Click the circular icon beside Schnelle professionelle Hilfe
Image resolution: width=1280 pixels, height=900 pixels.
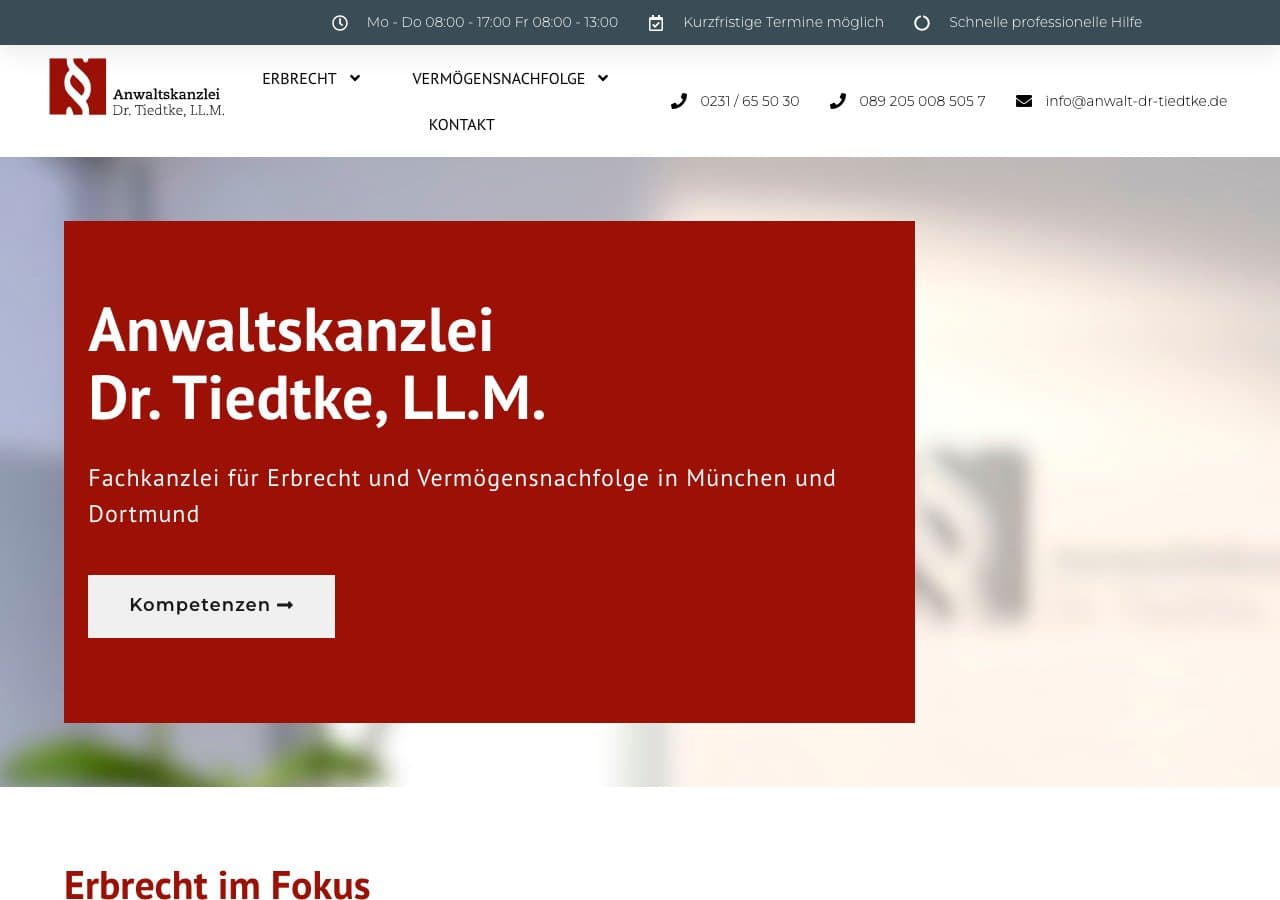coord(921,22)
